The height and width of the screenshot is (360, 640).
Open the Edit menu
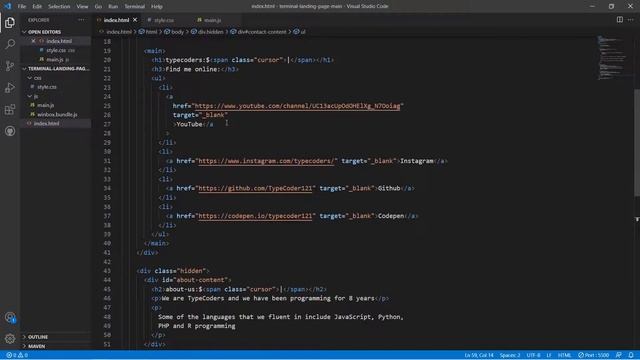(x=37, y=6)
